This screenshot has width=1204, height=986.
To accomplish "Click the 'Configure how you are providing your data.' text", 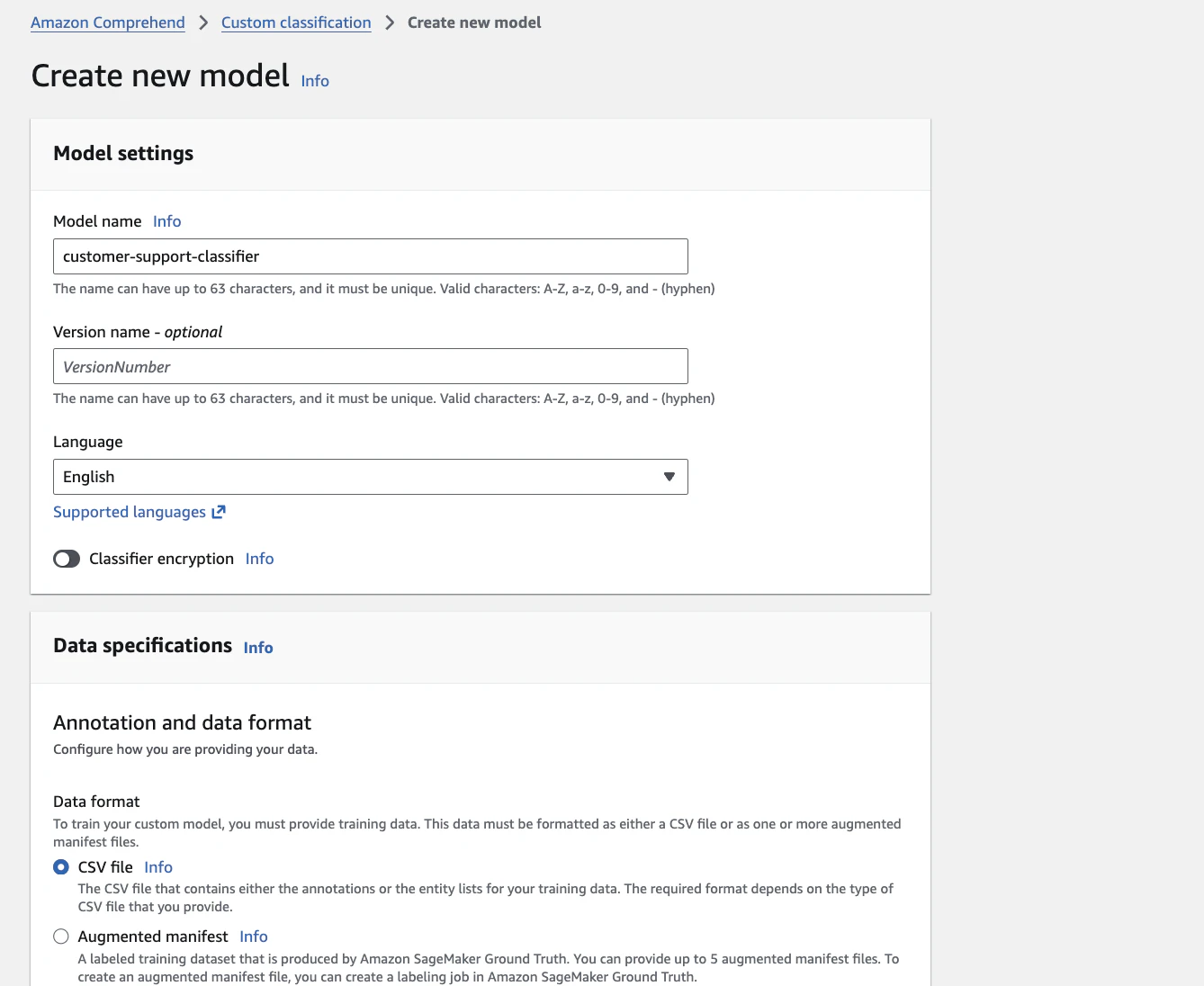I will [x=185, y=749].
